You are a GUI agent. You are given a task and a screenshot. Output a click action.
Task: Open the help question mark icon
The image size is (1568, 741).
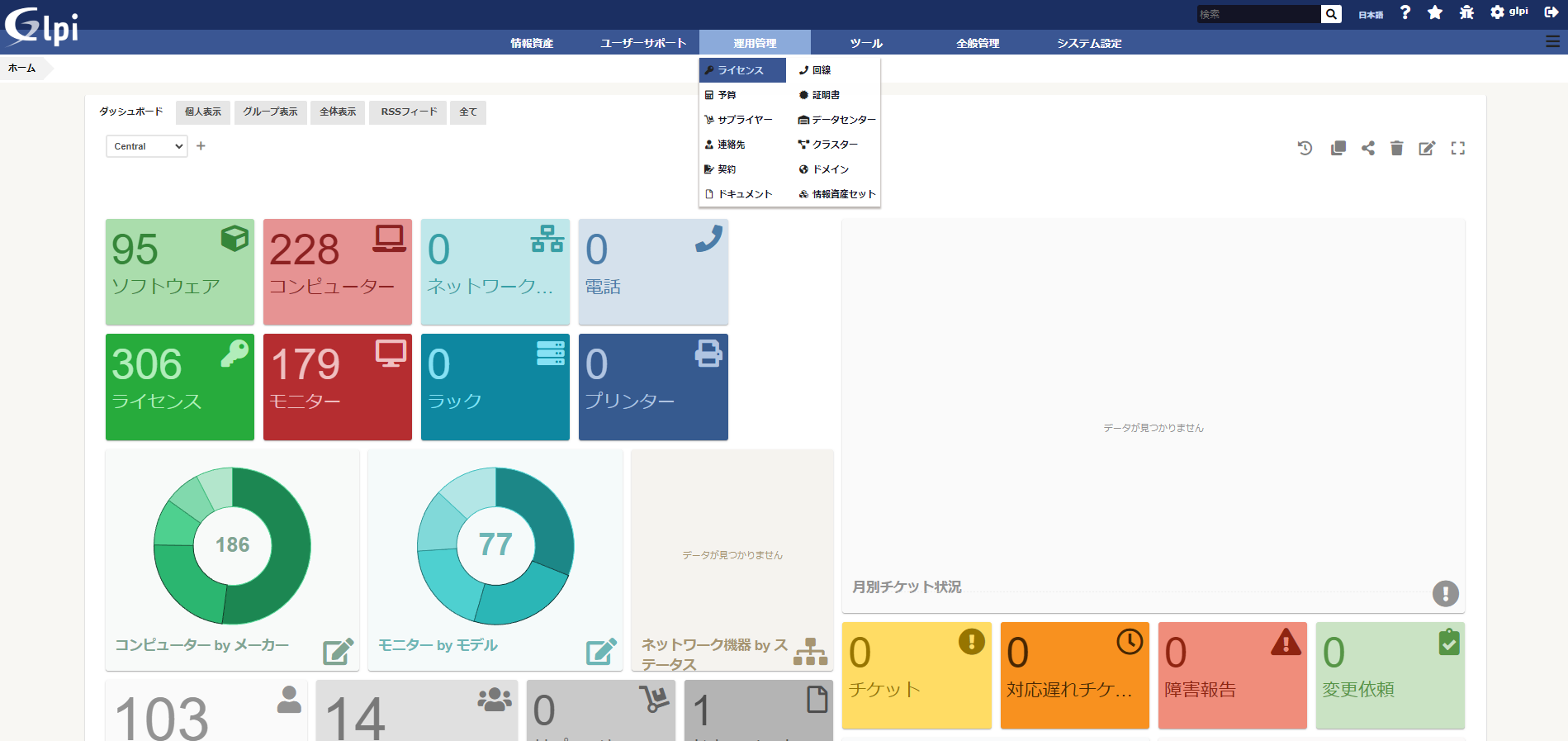1405,12
